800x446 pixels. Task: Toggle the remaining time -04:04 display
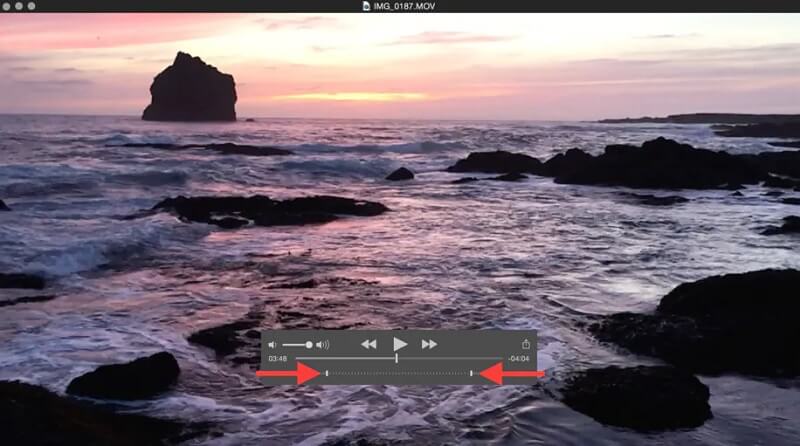pos(518,359)
